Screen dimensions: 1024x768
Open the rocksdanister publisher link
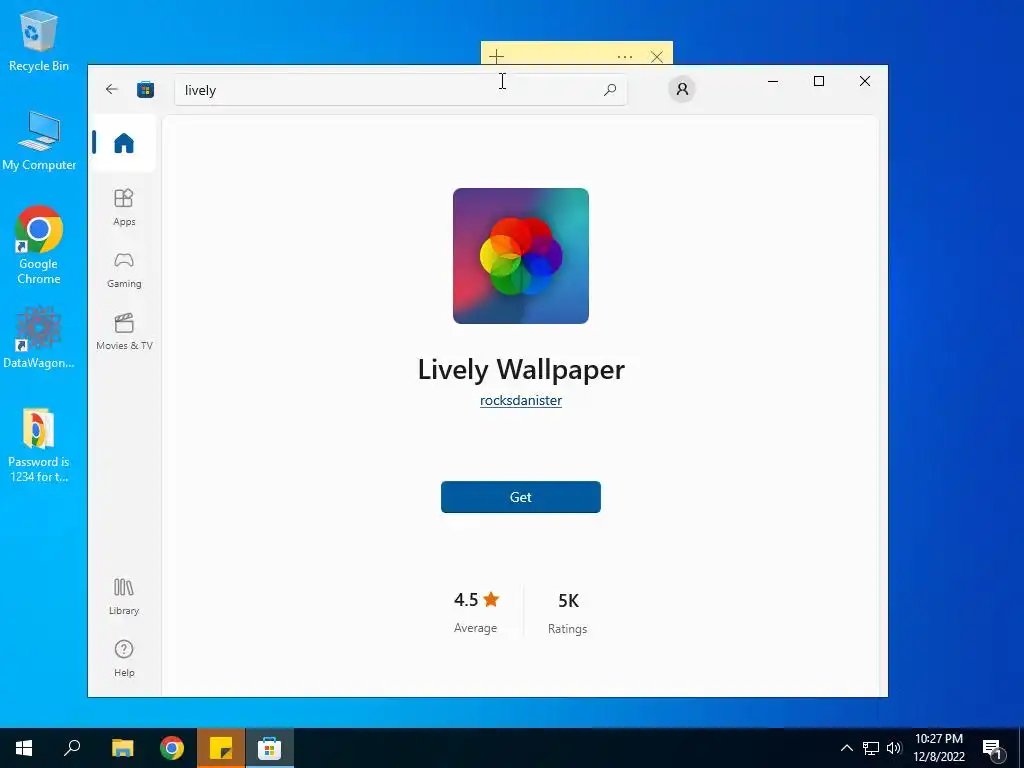[x=520, y=400]
